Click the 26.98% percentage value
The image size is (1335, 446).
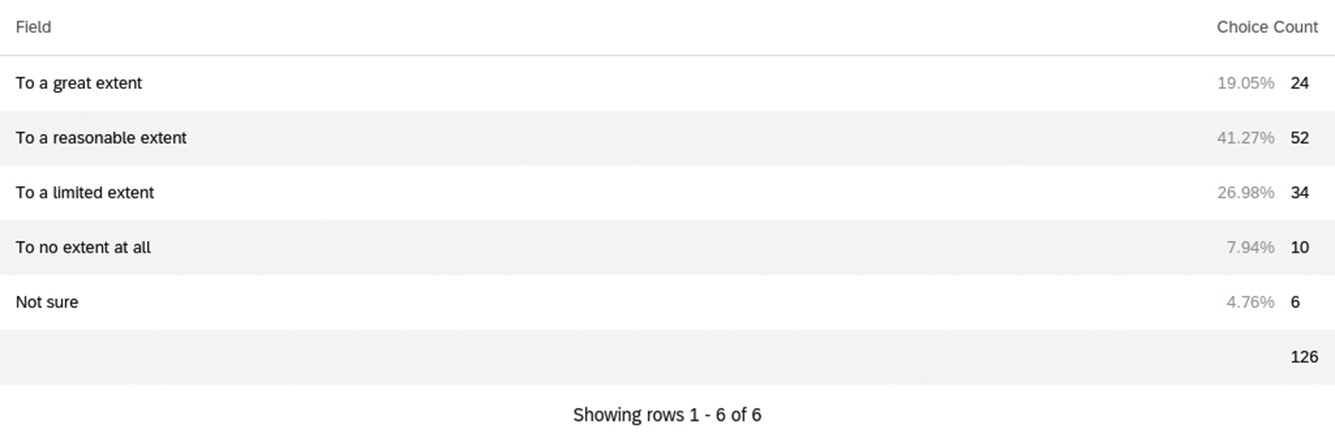click(1245, 193)
